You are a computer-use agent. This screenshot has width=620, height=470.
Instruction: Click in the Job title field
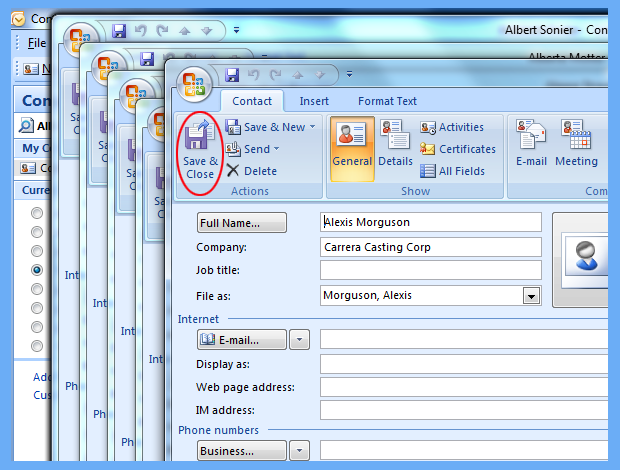coord(431,270)
